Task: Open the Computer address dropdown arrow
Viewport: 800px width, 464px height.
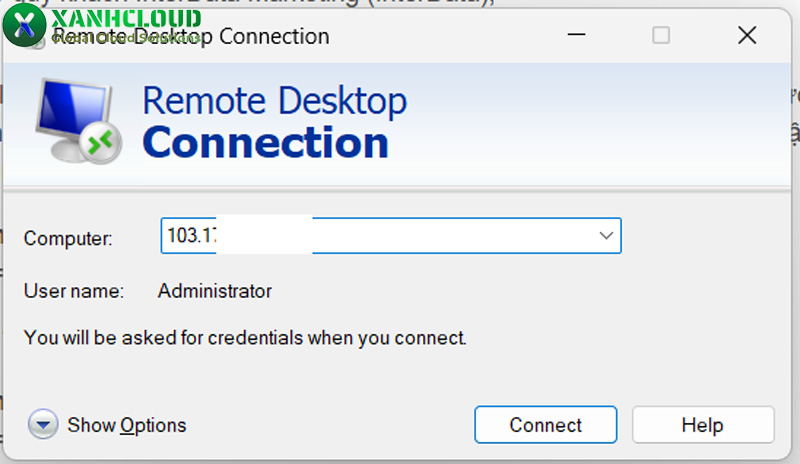Action: pos(605,236)
